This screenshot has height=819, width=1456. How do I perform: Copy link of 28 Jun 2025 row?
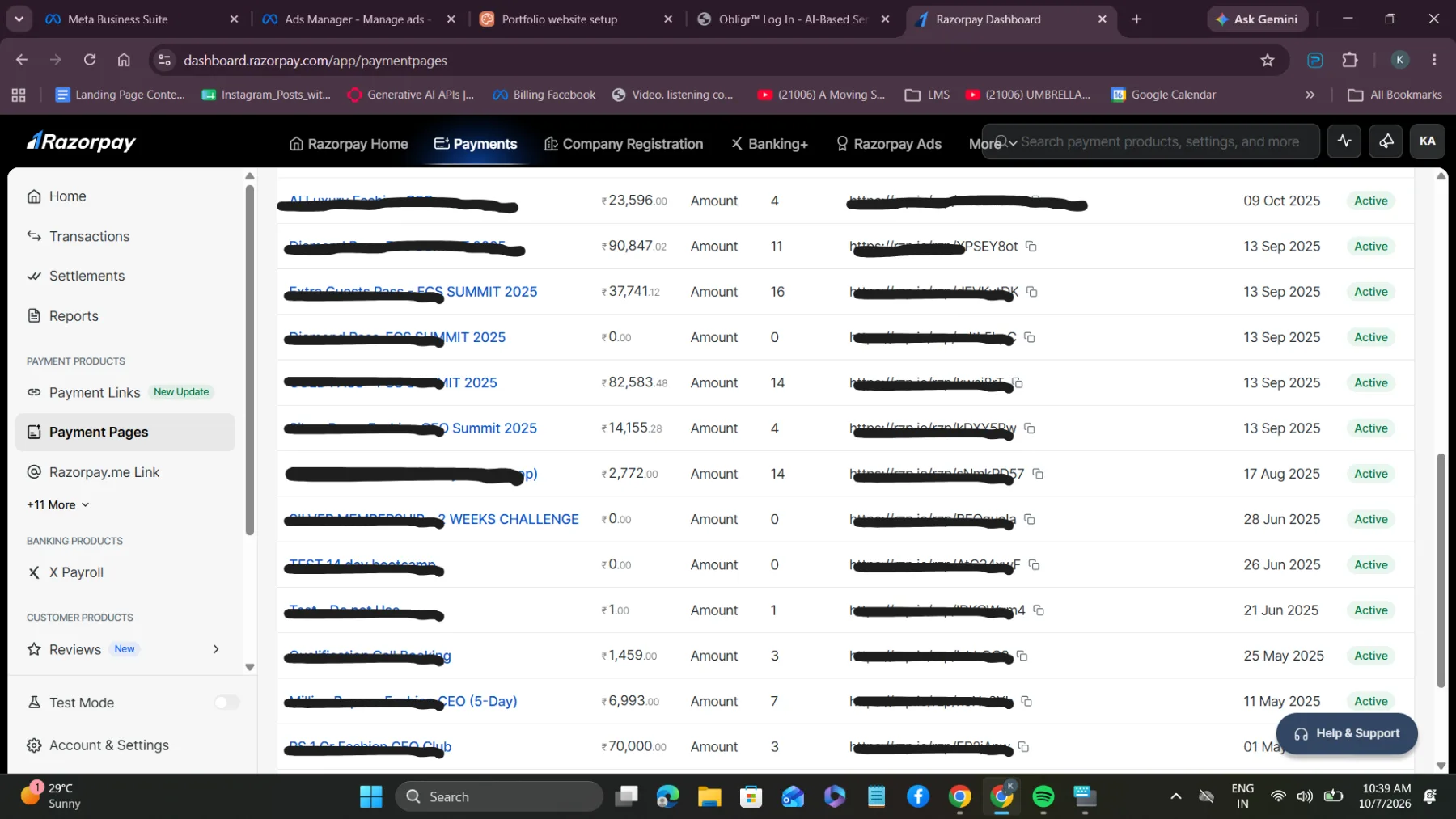tap(1030, 519)
